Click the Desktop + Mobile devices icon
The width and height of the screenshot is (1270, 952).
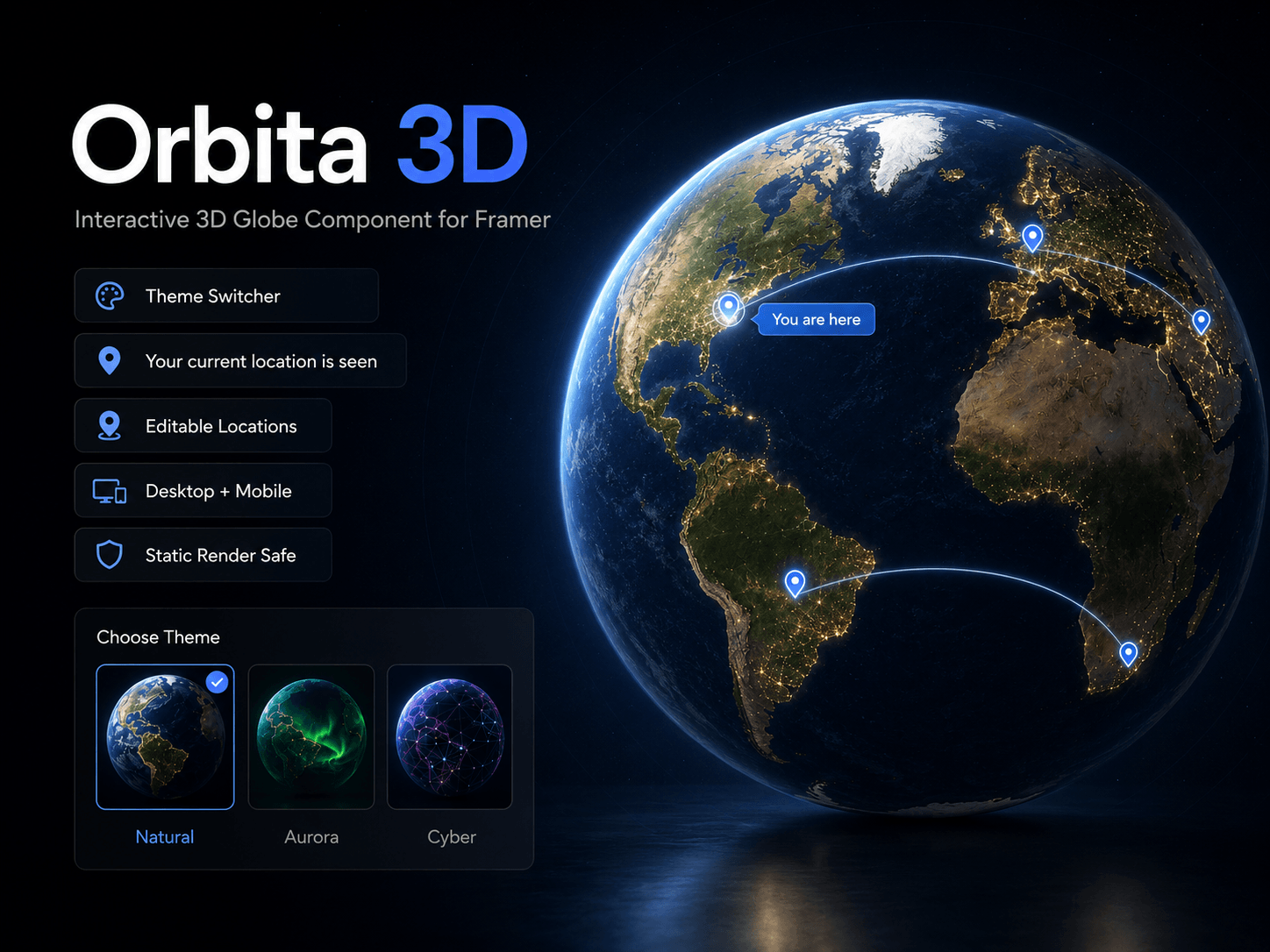110,491
